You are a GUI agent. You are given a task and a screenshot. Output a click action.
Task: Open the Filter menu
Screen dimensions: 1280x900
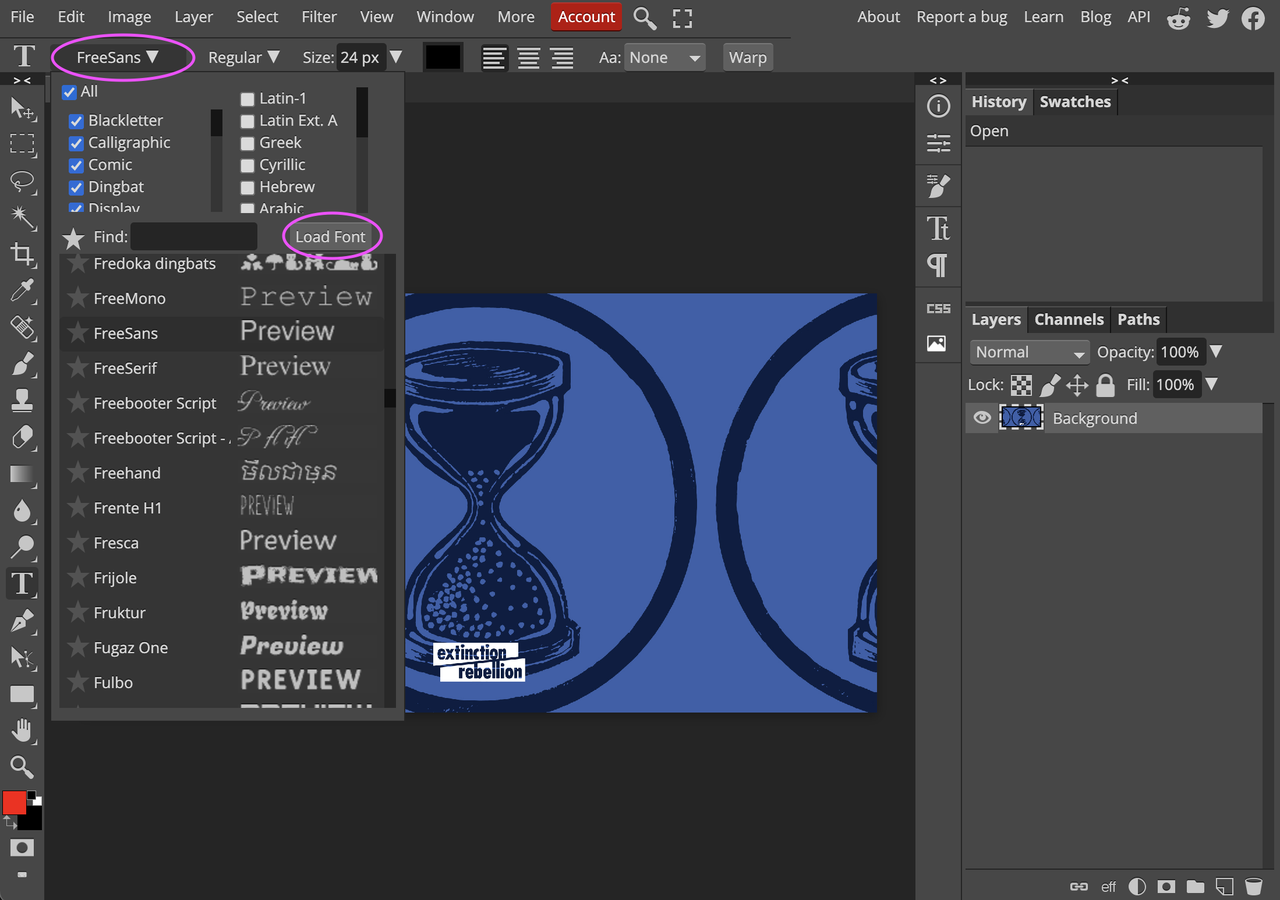319,17
